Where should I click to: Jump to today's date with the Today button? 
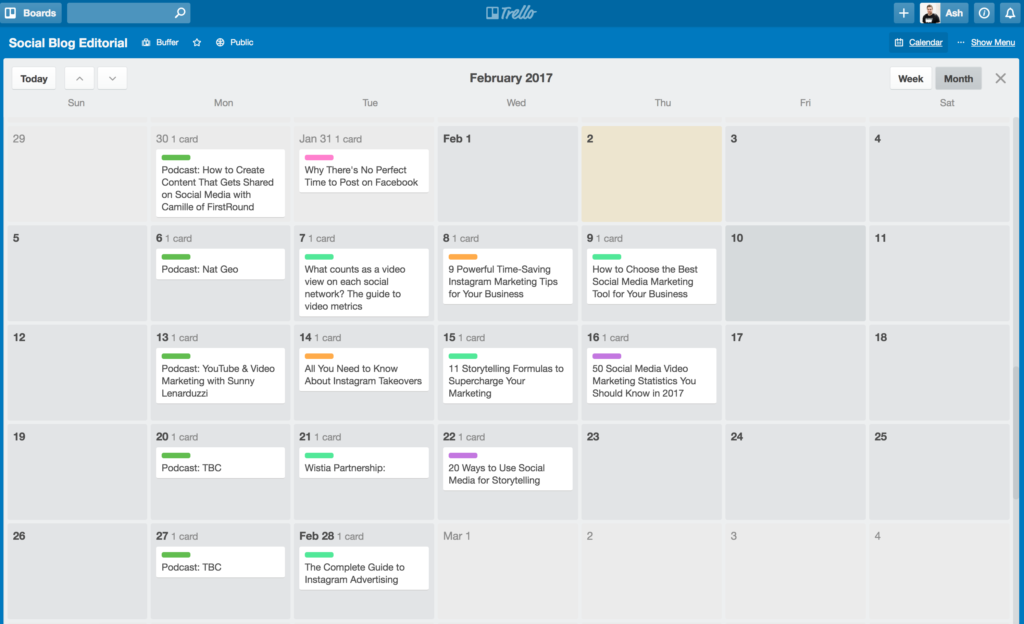33,77
